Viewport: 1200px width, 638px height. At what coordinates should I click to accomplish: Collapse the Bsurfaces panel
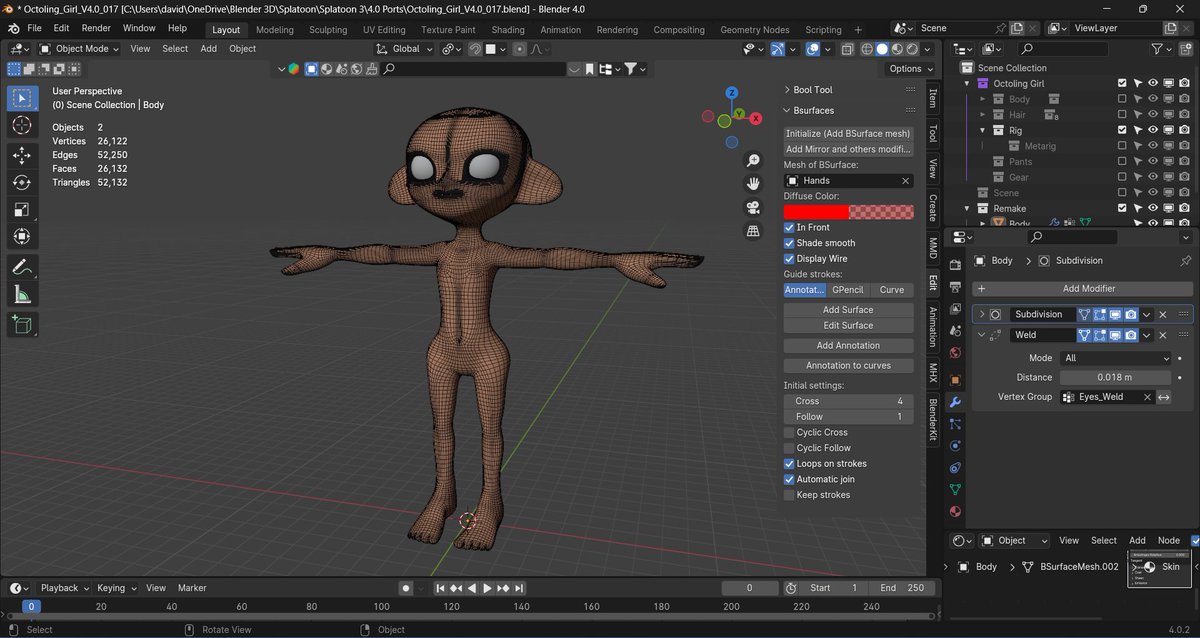(x=788, y=110)
